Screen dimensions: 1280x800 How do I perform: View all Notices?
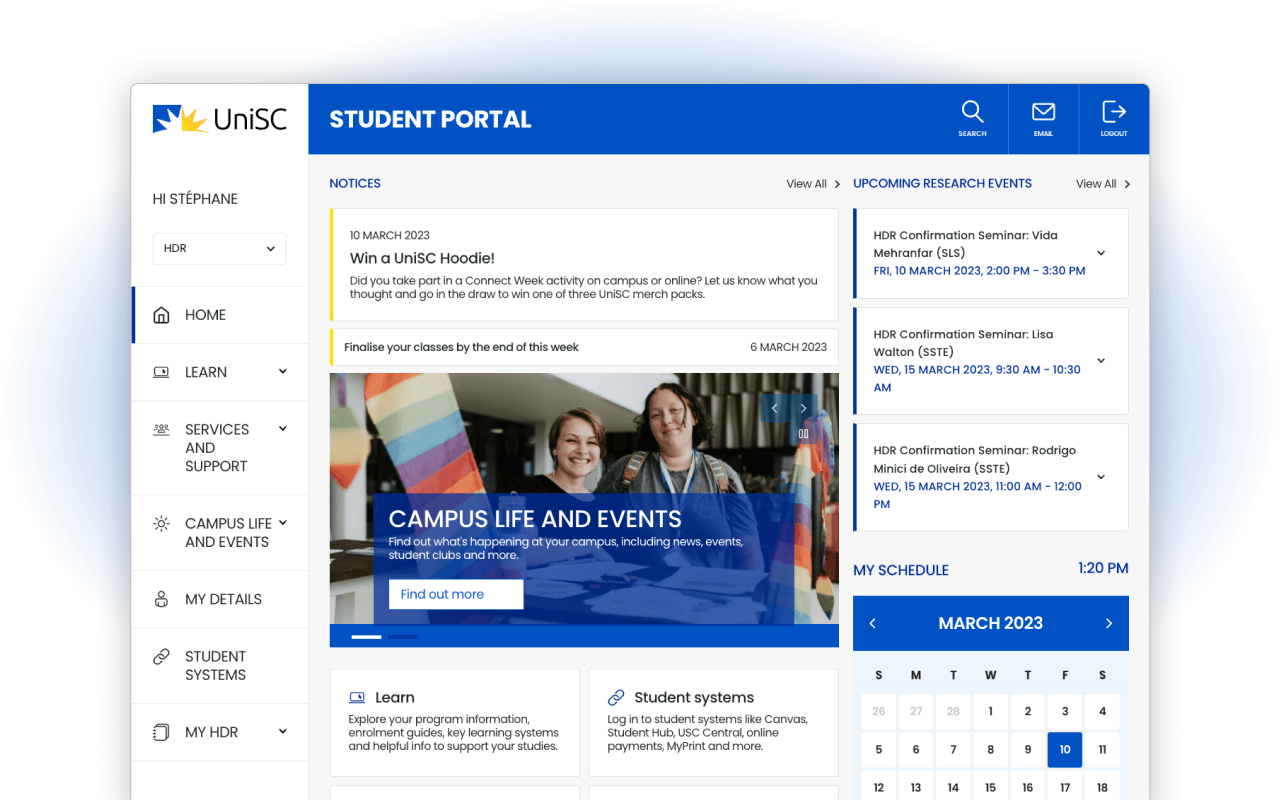click(x=813, y=184)
